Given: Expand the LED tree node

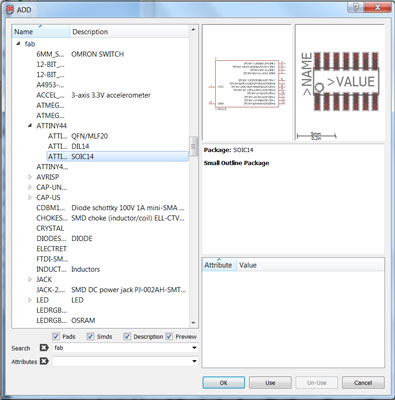Looking at the screenshot, I should [x=30, y=300].
